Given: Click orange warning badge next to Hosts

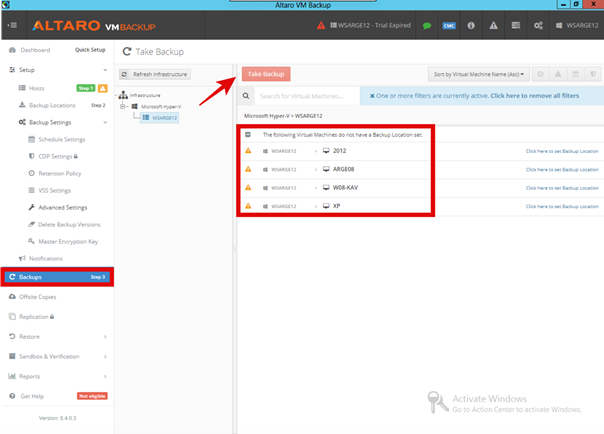Looking at the screenshot, I should 102,88.
